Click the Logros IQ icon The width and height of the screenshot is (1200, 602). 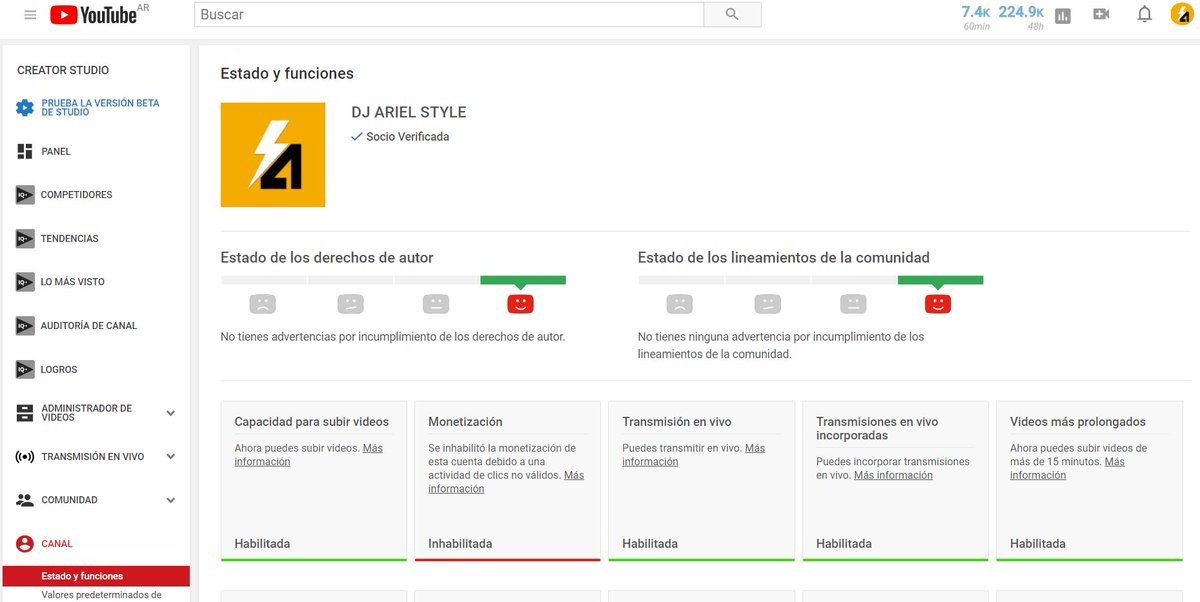25,369
